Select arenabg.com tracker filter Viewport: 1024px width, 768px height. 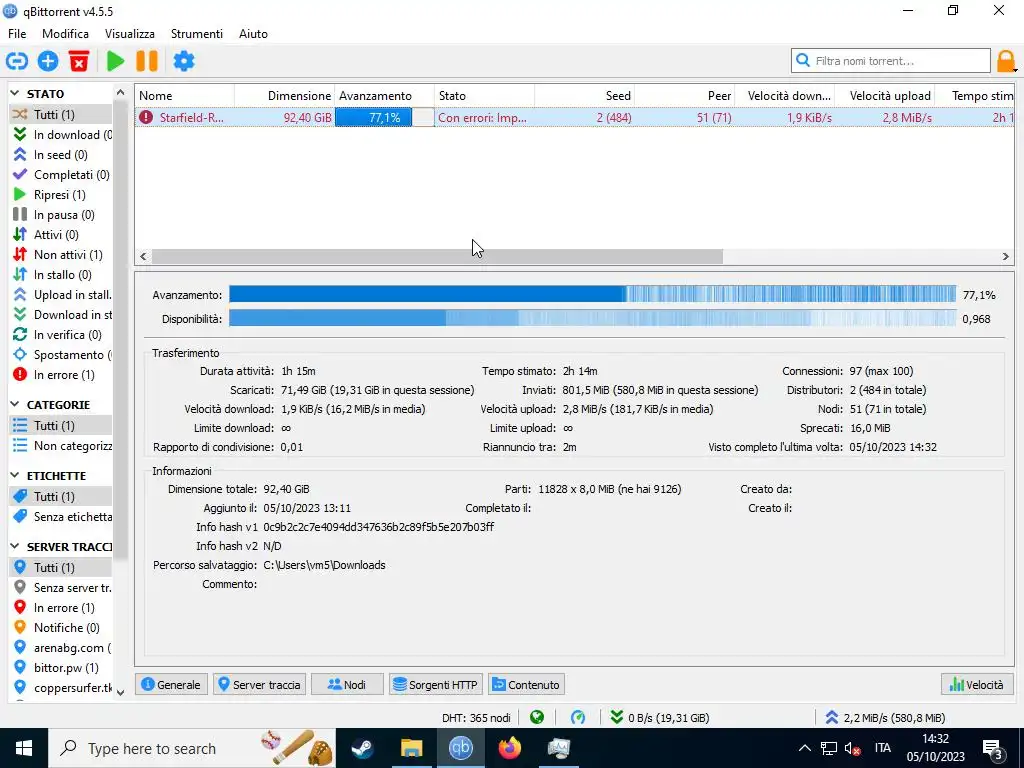pyautogui.click(x=62, y=648)
